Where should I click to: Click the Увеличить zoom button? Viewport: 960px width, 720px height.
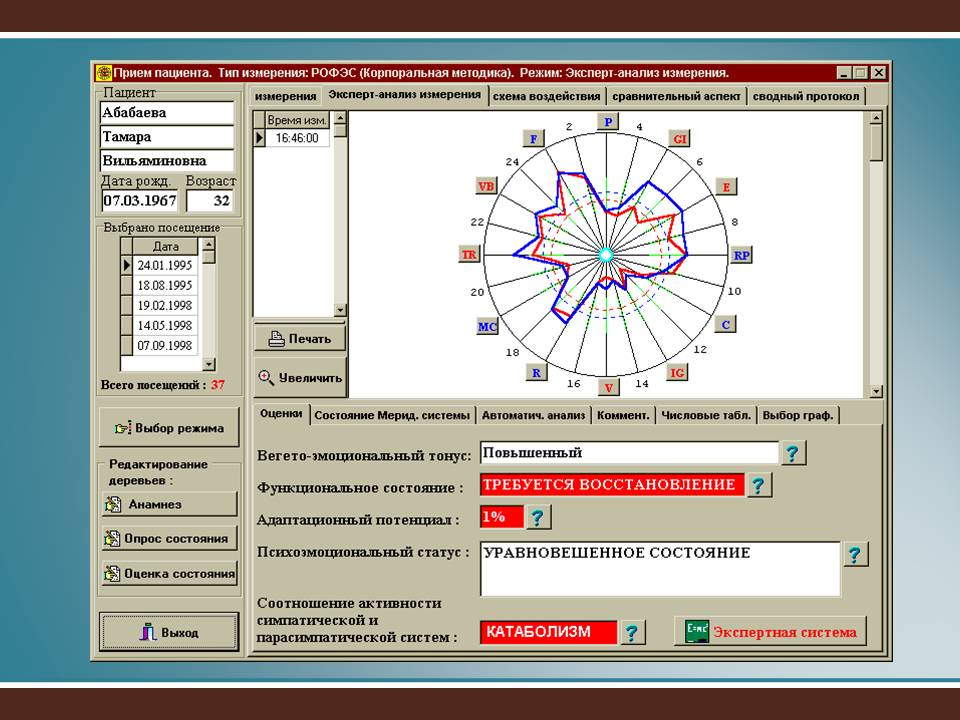[300, 377]
